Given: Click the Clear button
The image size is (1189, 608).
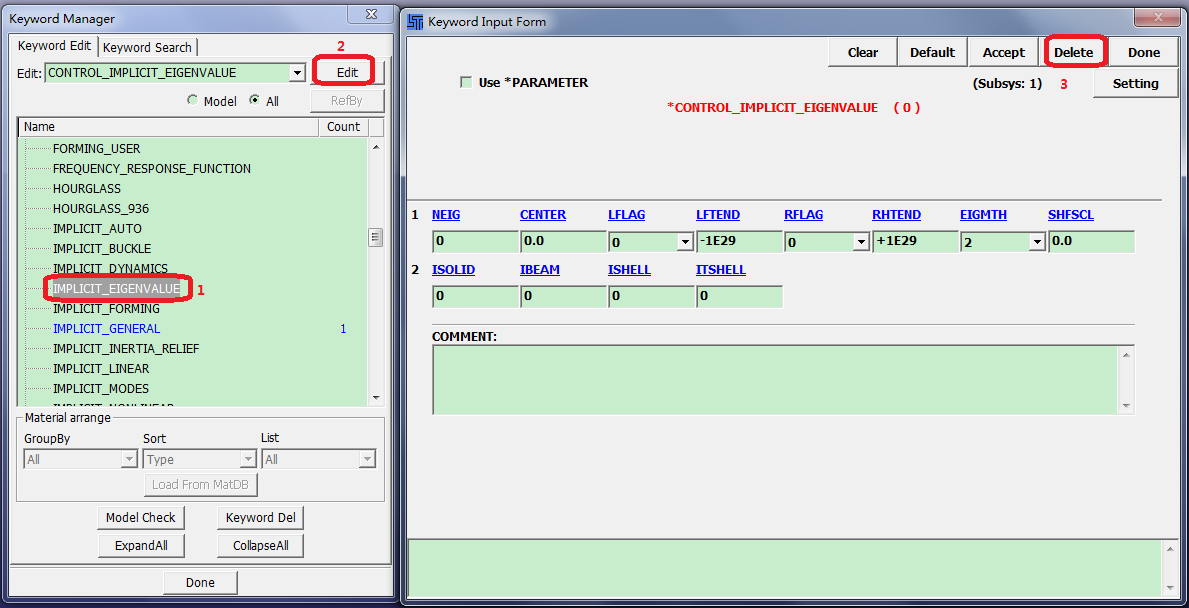Looking at the screenshot, I should pyautogui.click(x=863, y=52).
